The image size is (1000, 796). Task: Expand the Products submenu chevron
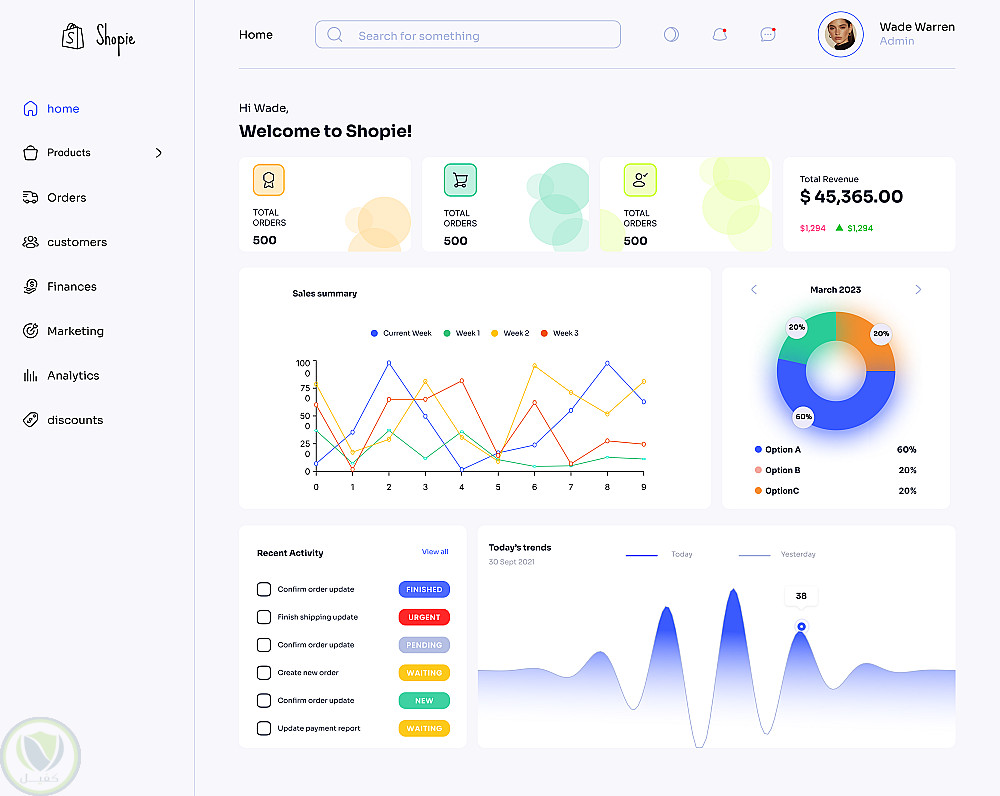click(x=159, y=153)
